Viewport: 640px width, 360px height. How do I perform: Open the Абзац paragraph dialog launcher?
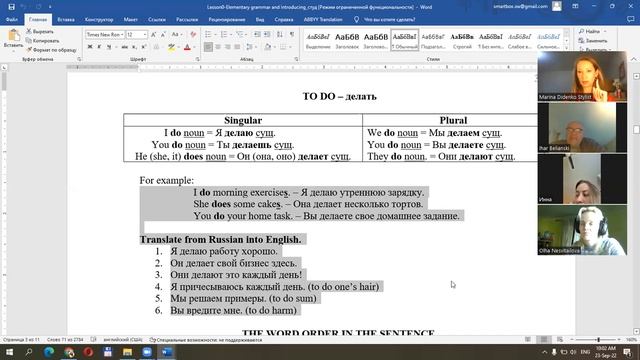point(296,59)
